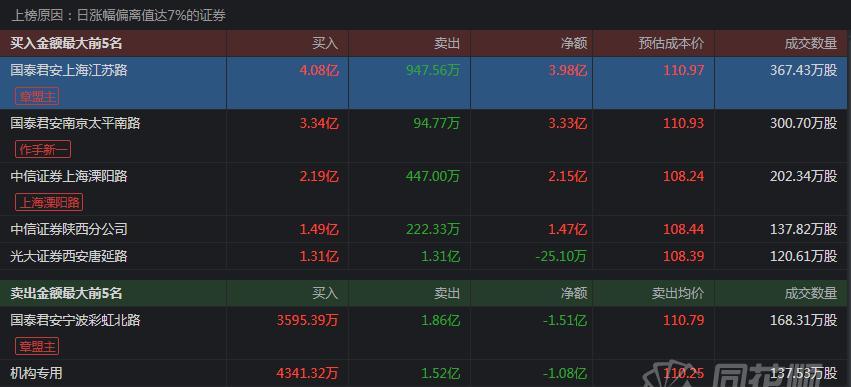Viewport: 851px width, 387px height.
Task: Click net amount 3.33亿
Action: [567, 123]
